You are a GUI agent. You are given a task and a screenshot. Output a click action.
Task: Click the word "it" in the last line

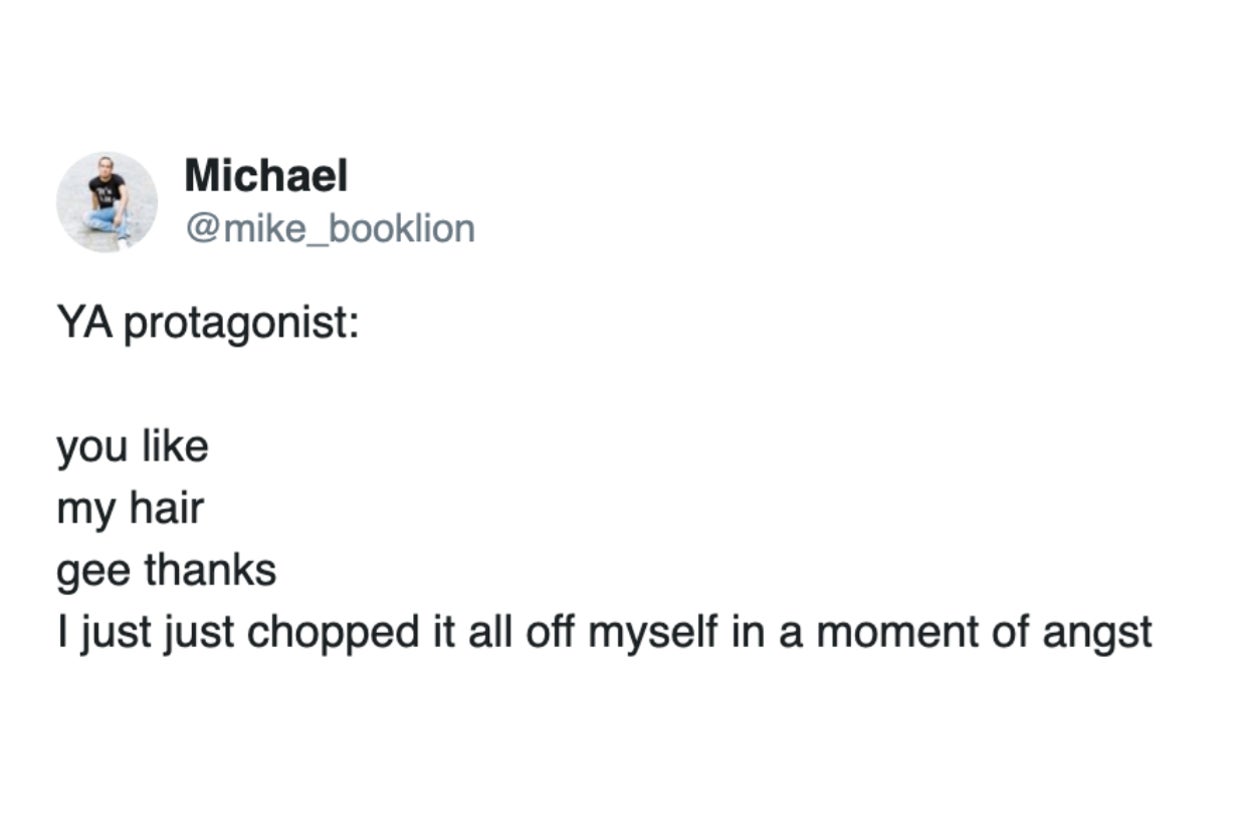444,631
